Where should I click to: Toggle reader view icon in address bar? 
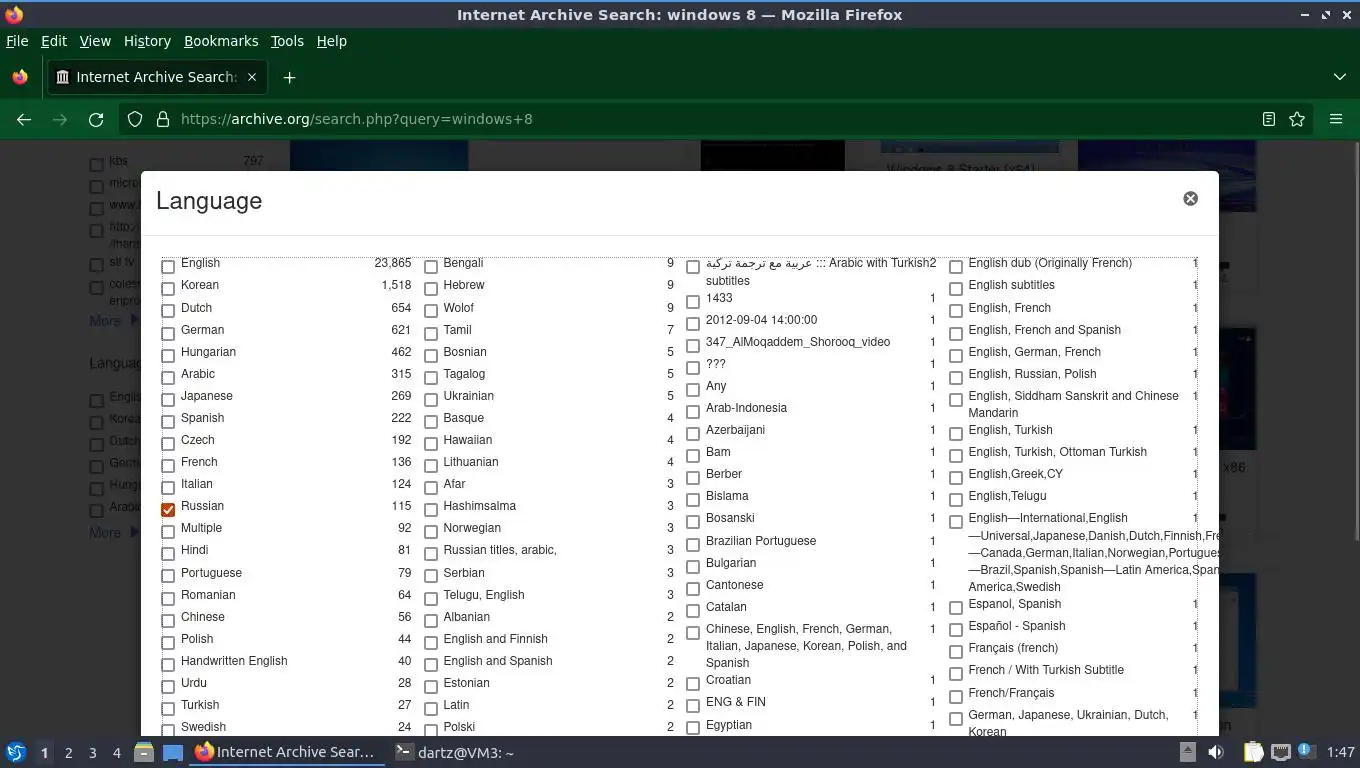pos(1269,119)
